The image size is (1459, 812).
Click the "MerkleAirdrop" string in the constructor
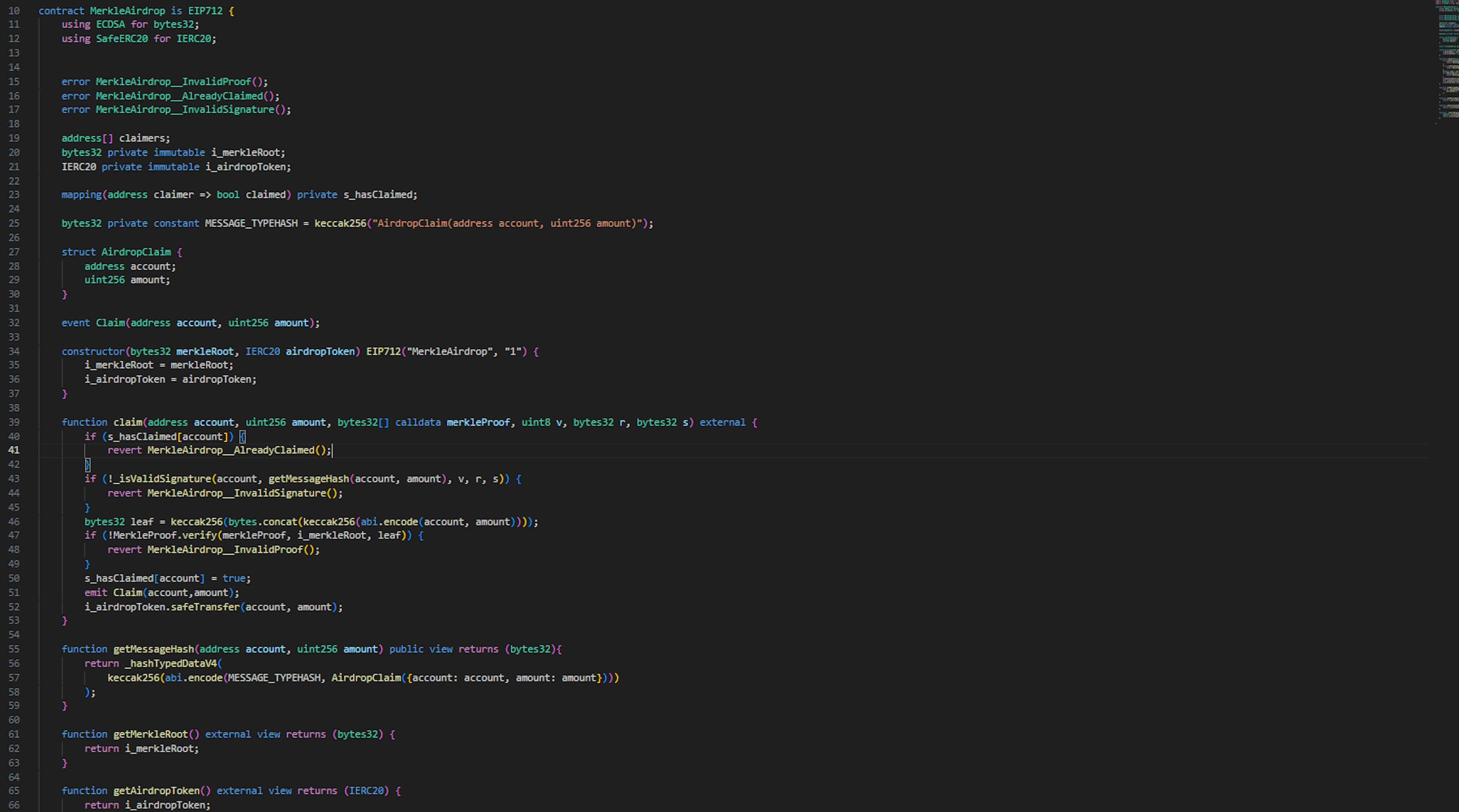pyautogui.click(x=449, y=352)
